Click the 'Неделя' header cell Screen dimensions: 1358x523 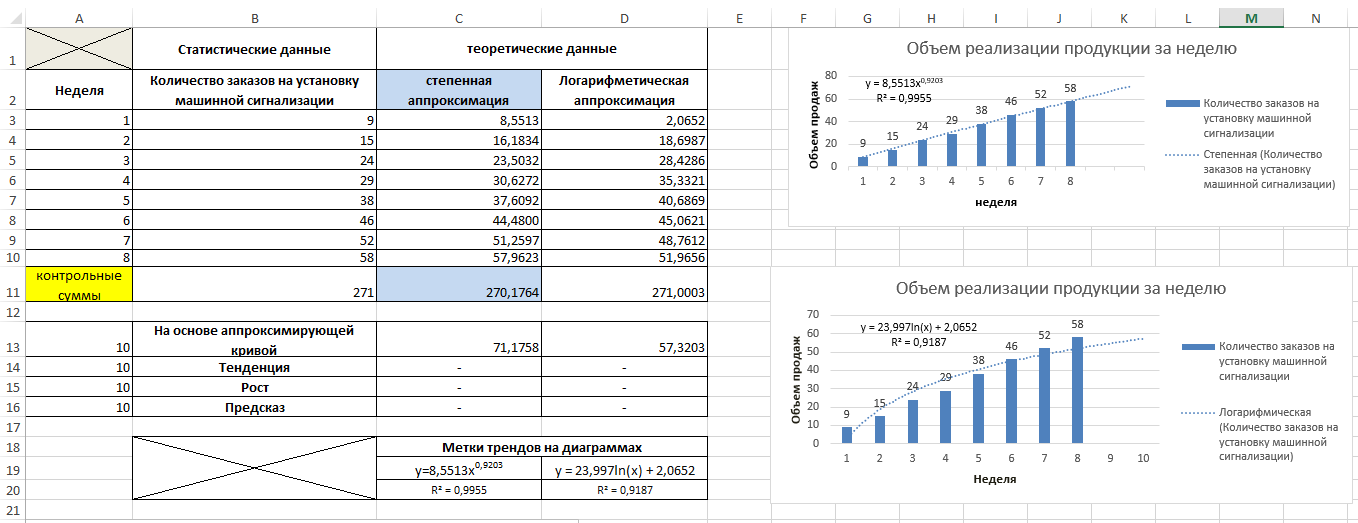(79, 90)
